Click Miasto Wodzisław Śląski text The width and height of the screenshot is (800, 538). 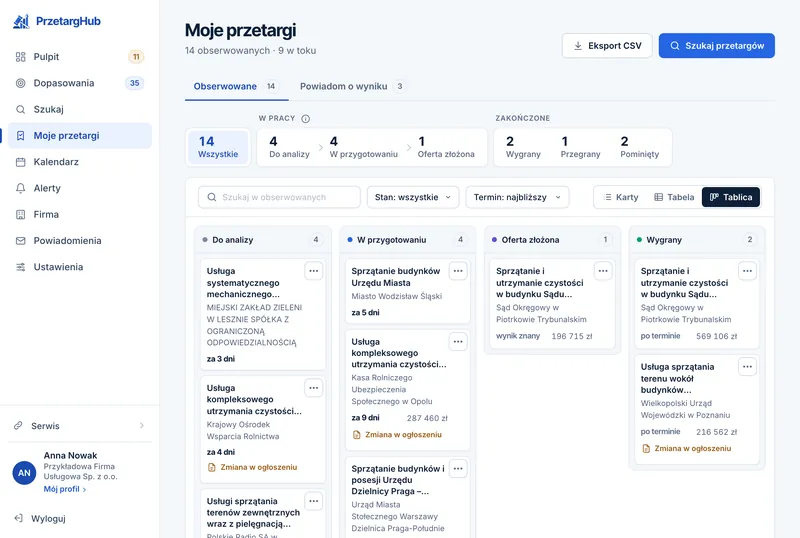[396, 296]
